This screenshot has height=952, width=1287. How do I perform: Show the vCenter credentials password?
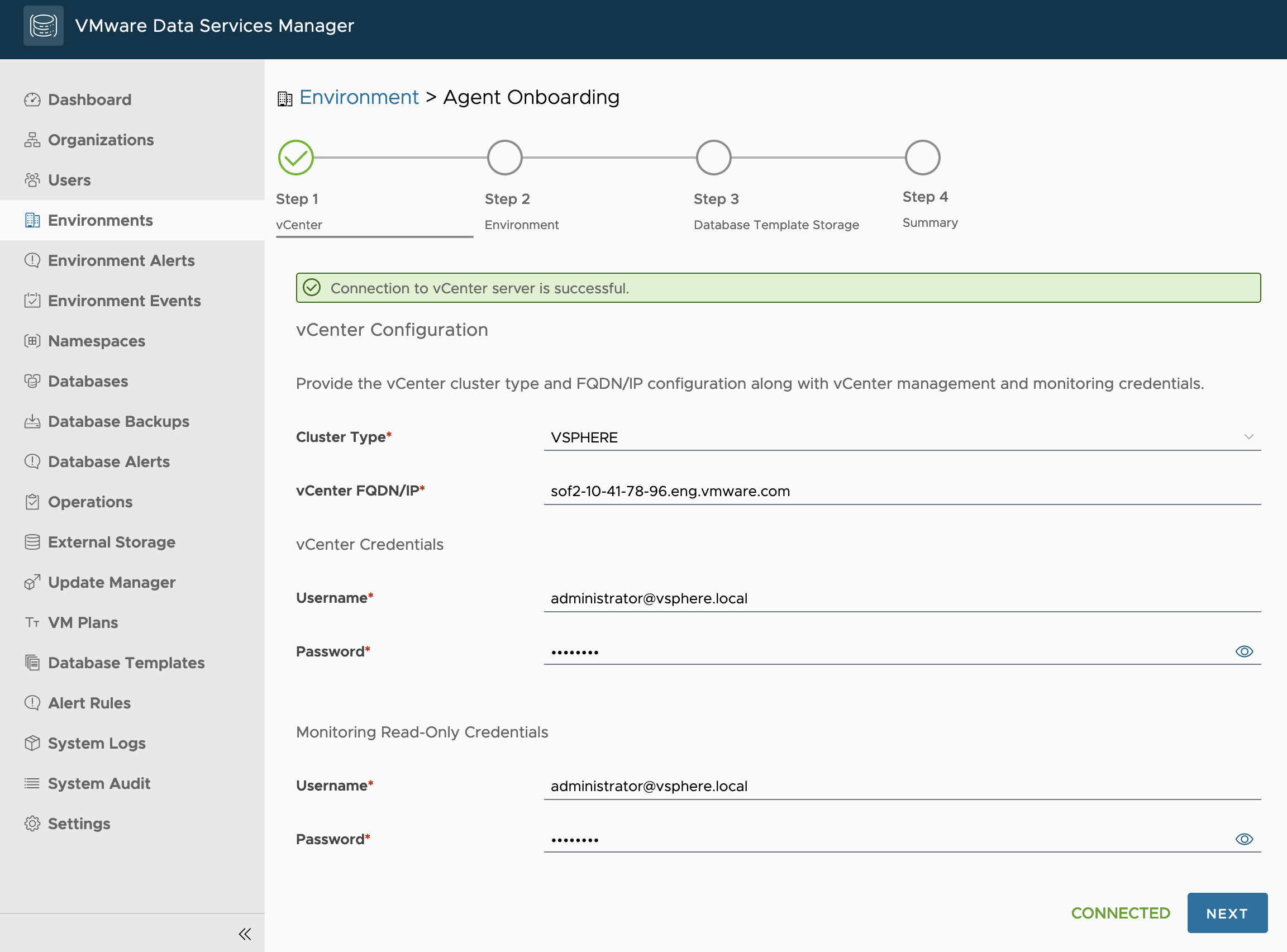point(1244,652)
